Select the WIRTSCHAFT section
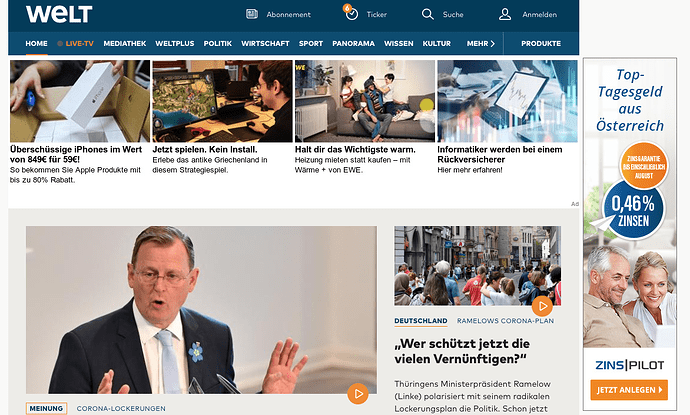 pyautogui.click(x=265, y=44)
